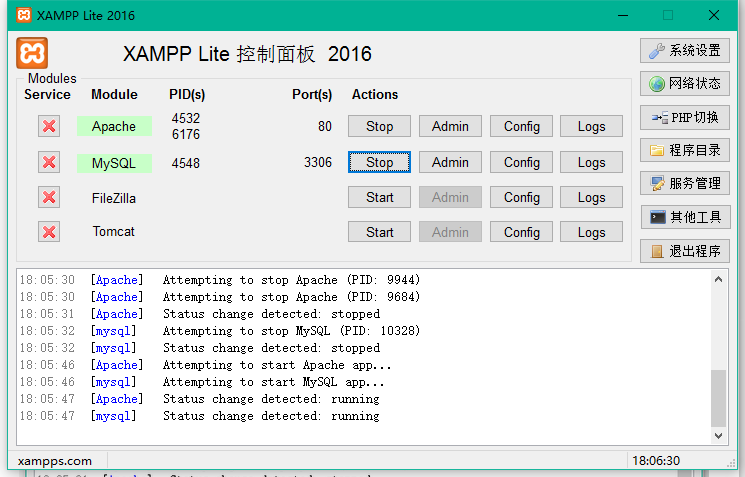Screen dimensions: 745x477
Task: Open 系统设置 (system settings) wrench button
Action: tap(685, 50)
